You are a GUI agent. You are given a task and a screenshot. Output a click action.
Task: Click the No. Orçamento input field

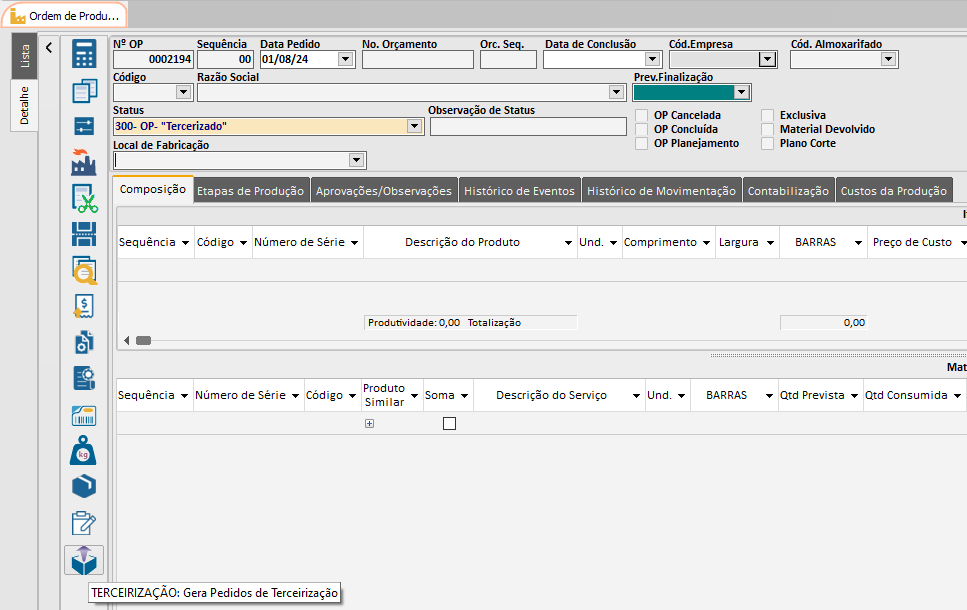pos(418,59)
